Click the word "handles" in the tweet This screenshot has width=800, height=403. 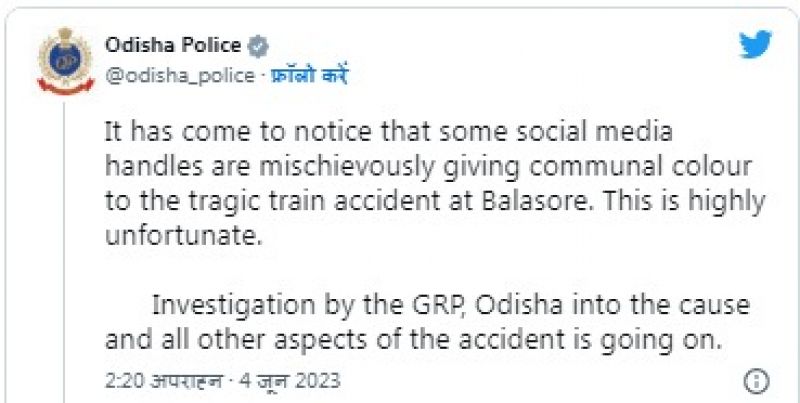(150, 165)
